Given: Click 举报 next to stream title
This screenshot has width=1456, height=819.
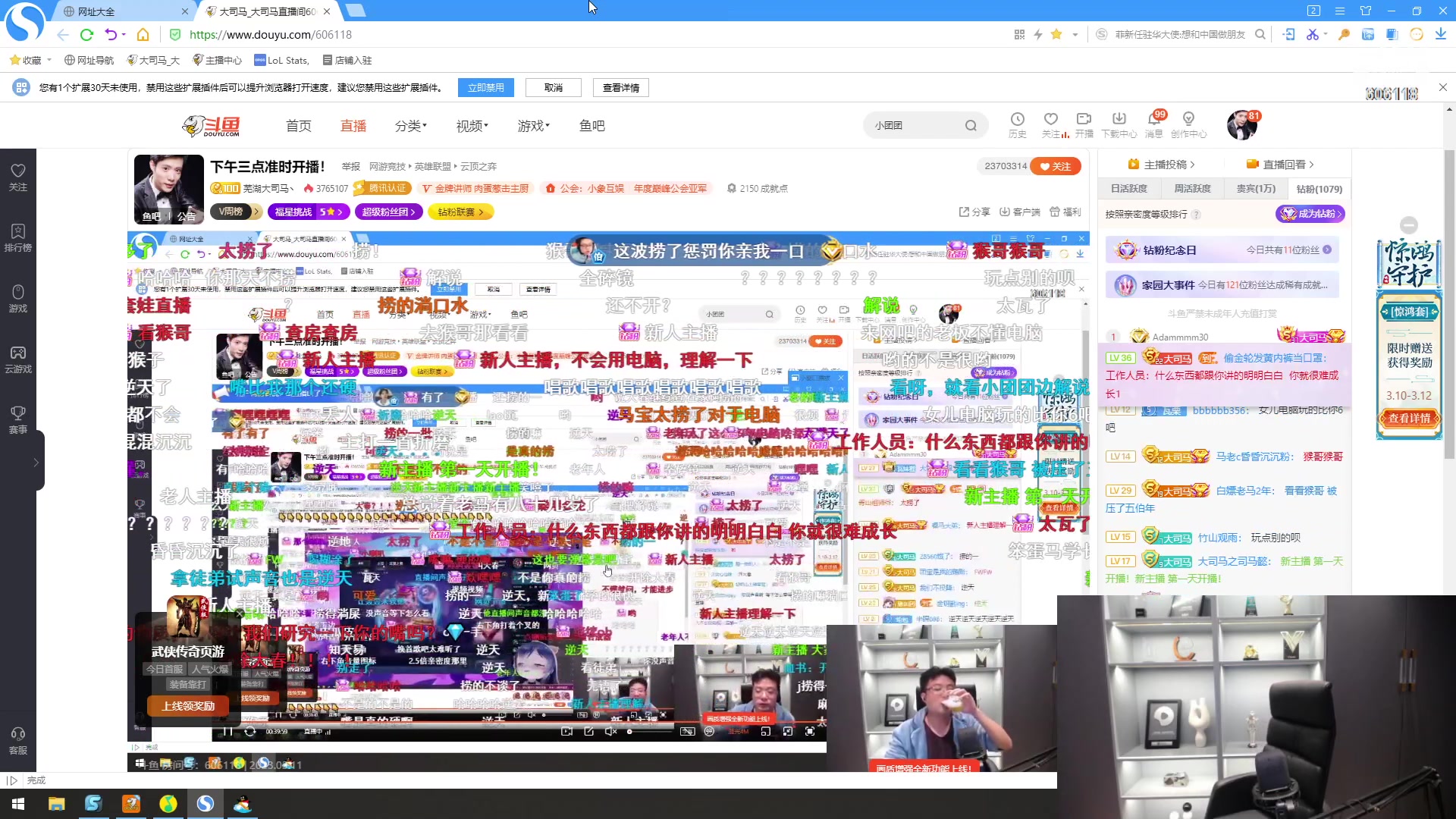Looking at the screenshot, I should click(x=350, y=167).
